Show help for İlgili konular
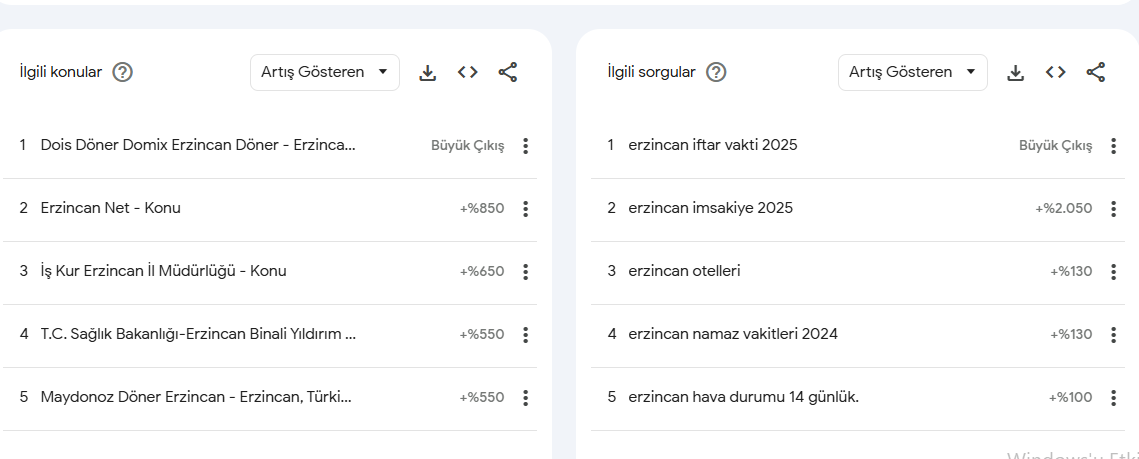The width and height of the screenshot is (1139, 459). pos(123,73)
